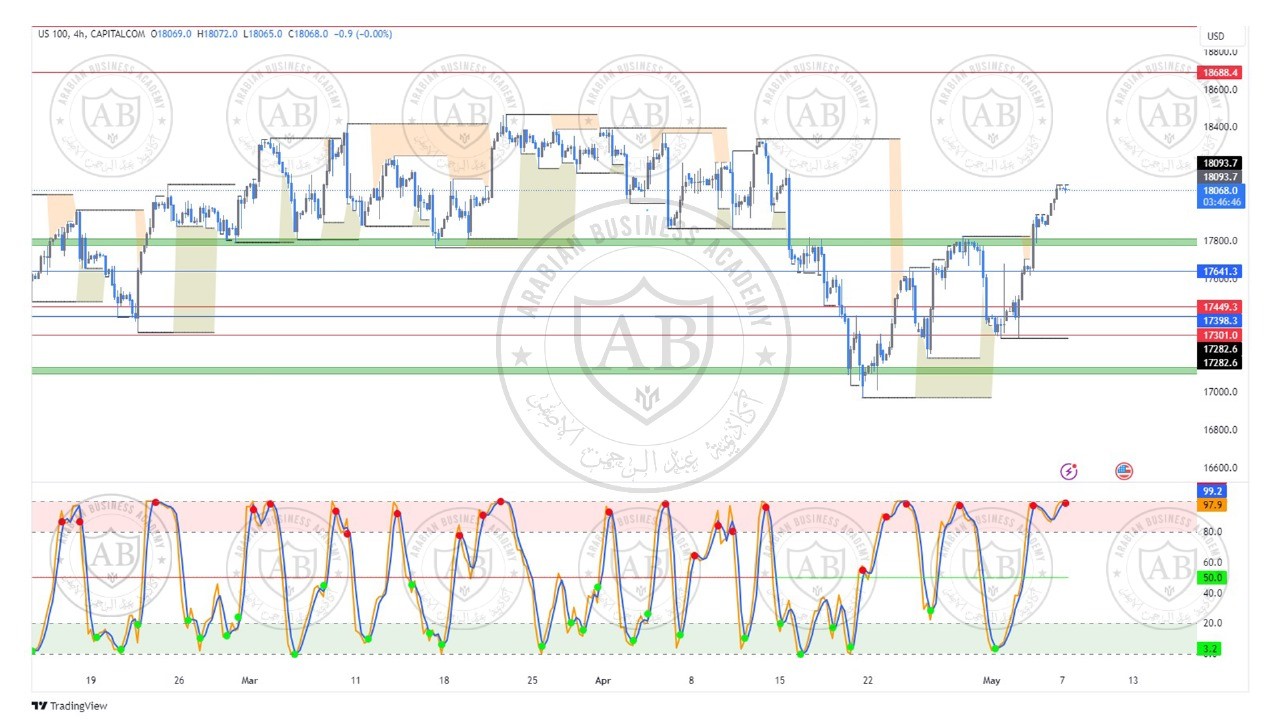The height and width of the screenshot is (720, 1280).
Task: Click the 18600.0 price axis tick
Action: coord(1220,89)
